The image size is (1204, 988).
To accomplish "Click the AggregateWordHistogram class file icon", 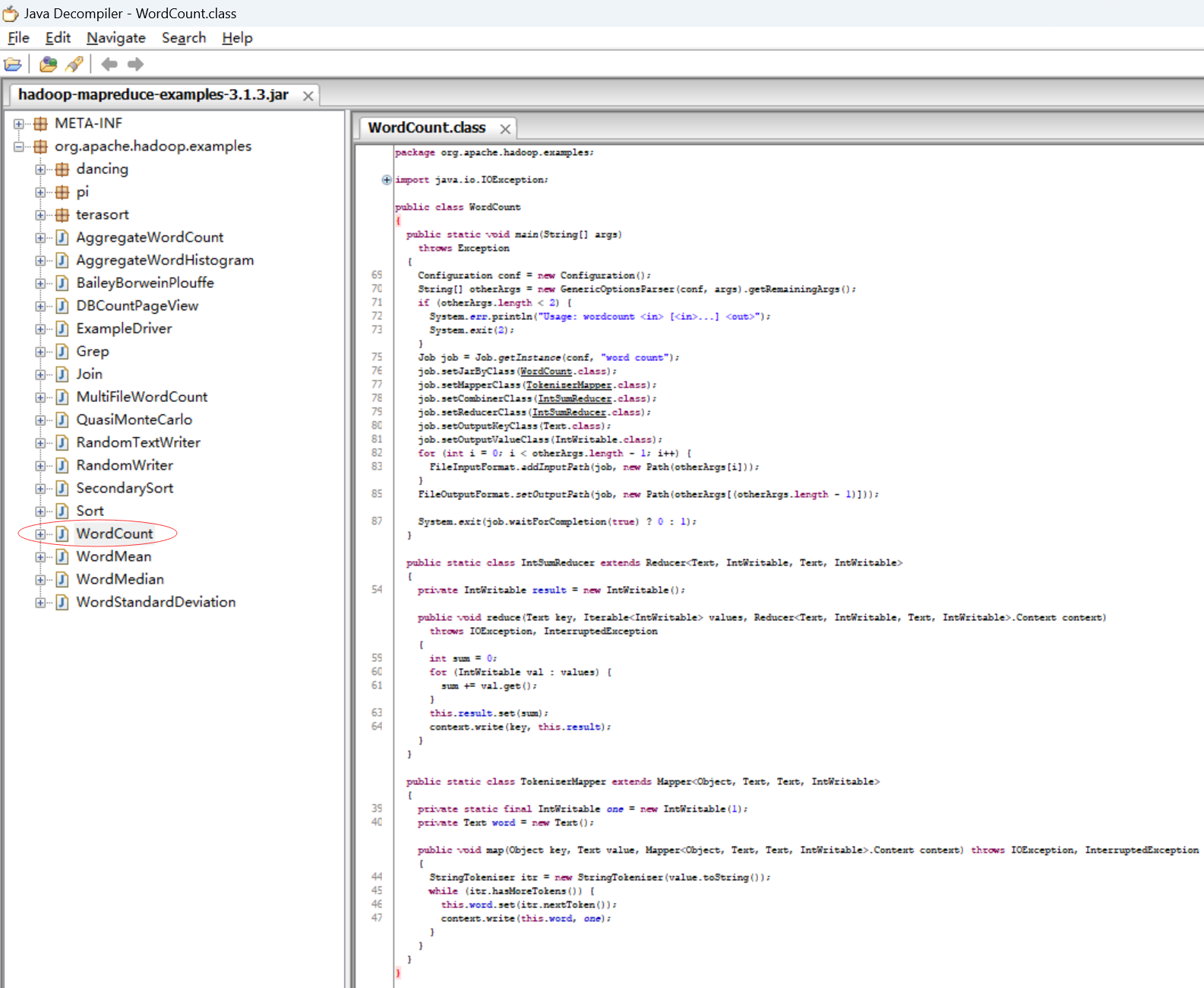I will (x=62, y=261).
